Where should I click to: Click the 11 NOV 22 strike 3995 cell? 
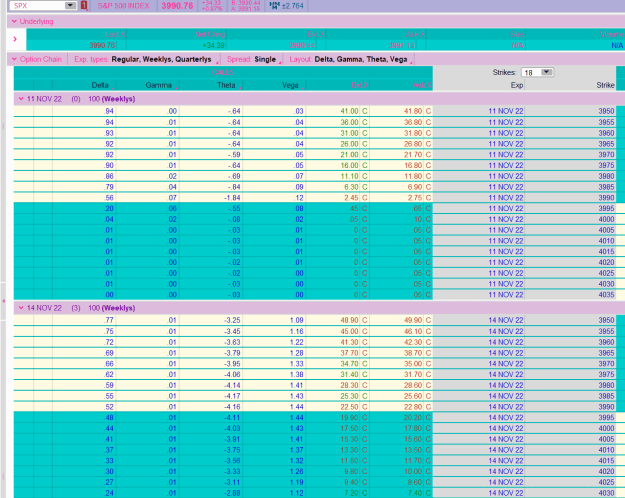click(x=606, y=209)
